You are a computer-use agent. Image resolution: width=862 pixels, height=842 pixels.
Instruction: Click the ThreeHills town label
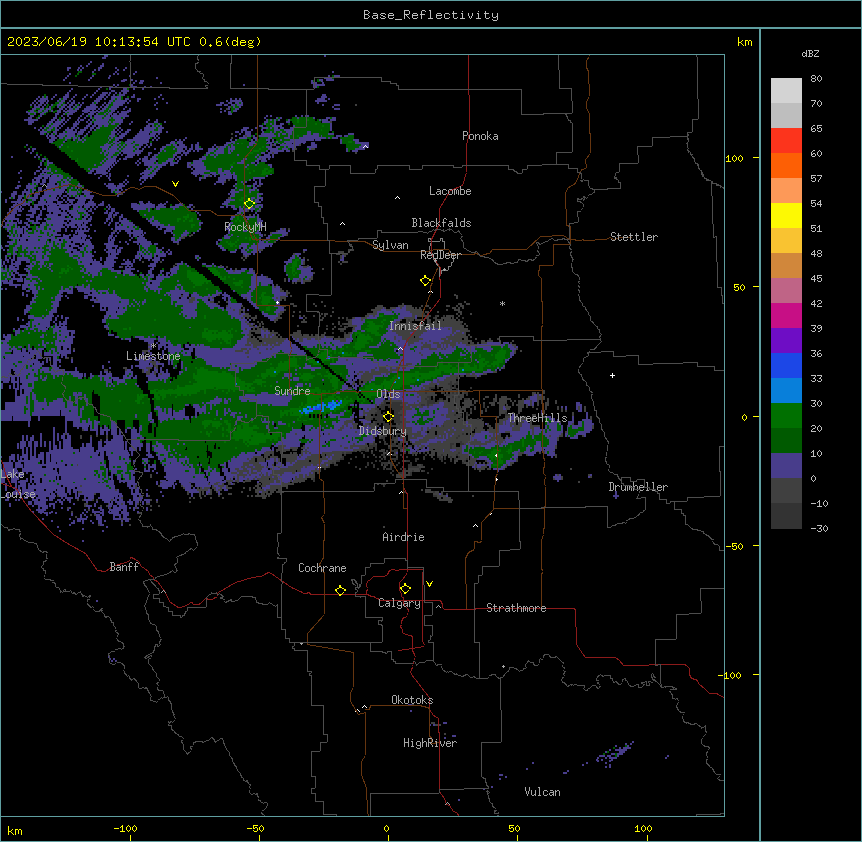point(537,418)
